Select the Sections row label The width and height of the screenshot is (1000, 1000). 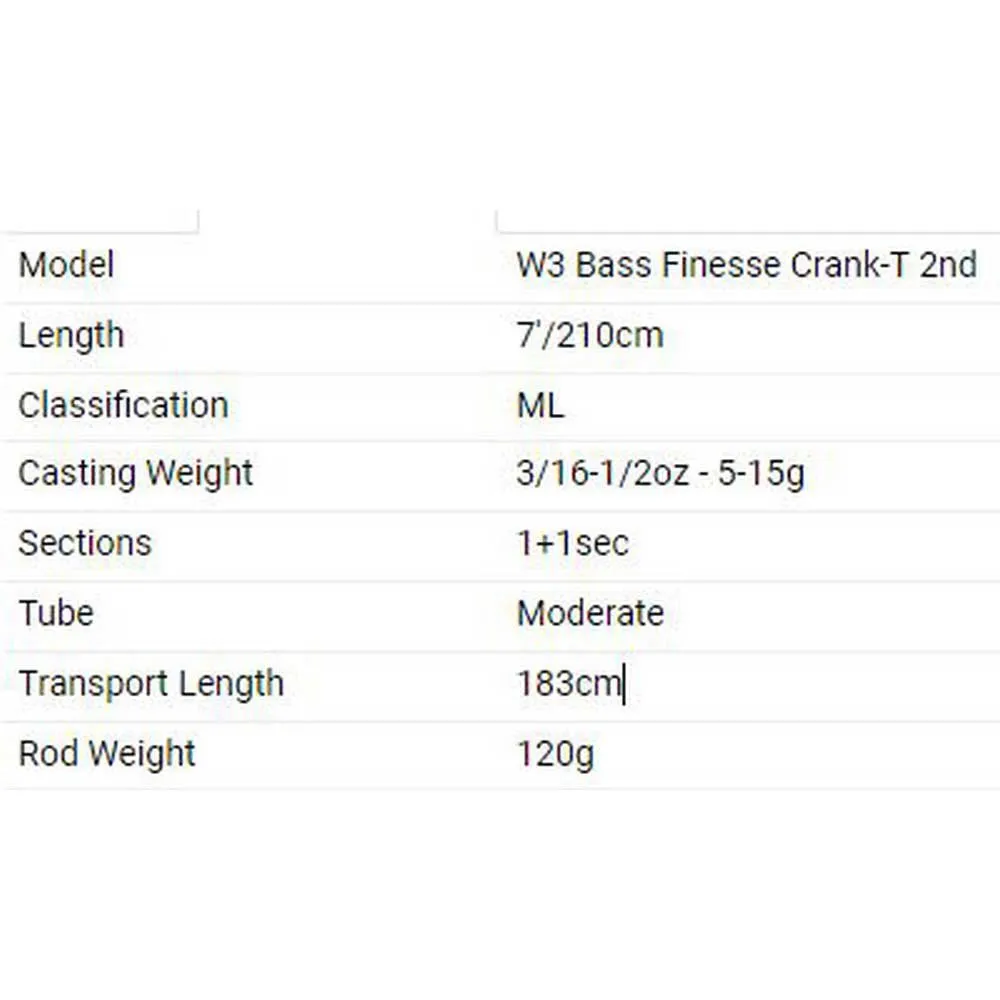point(85,543)
